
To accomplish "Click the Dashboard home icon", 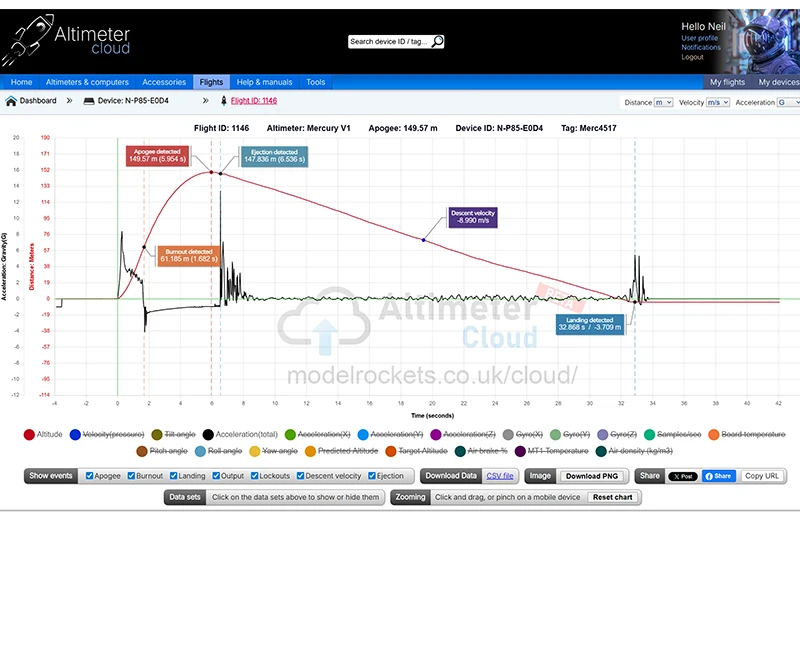I will click(x=11, y=101).
